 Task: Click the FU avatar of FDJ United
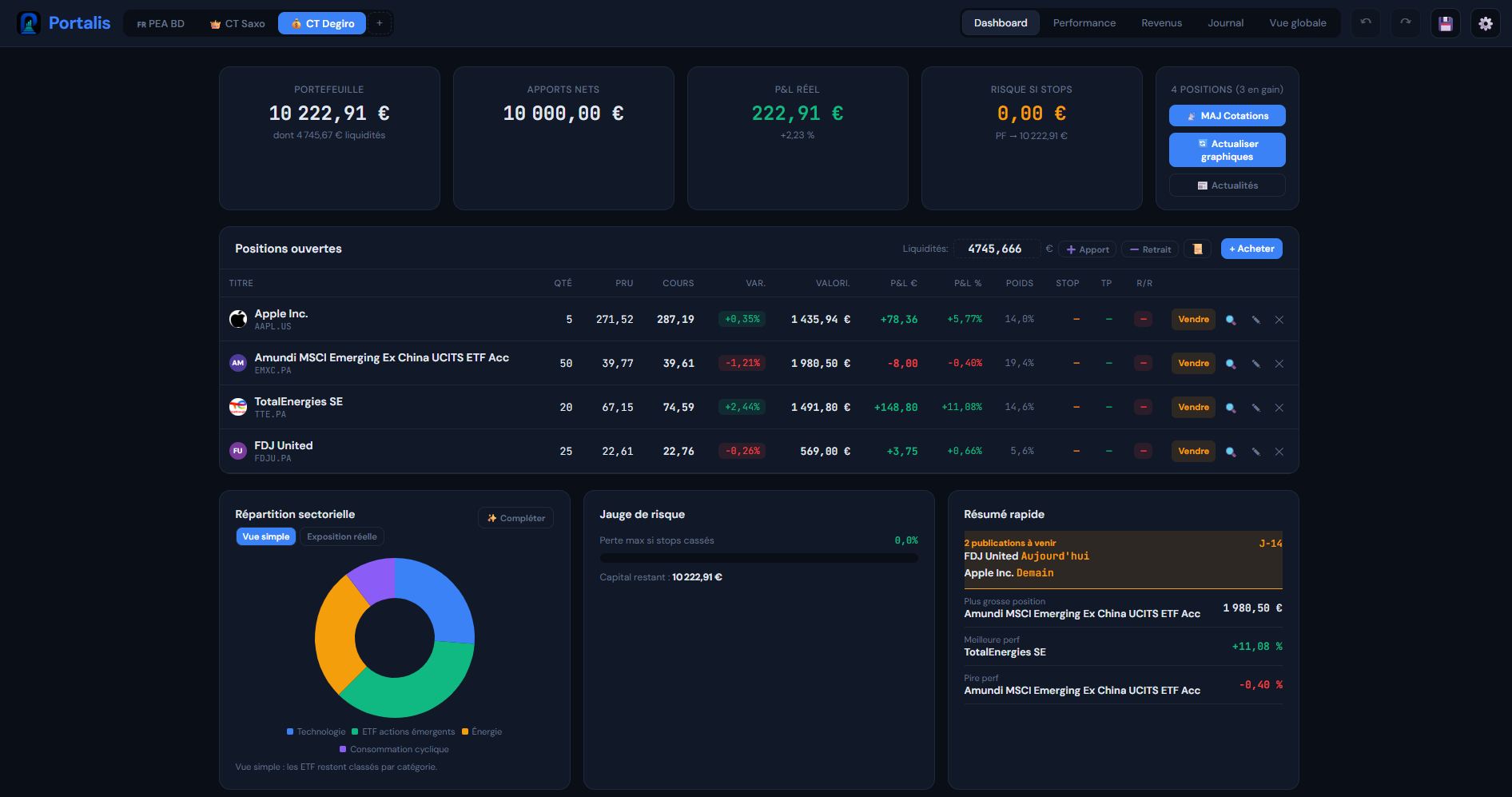(238, 451)
